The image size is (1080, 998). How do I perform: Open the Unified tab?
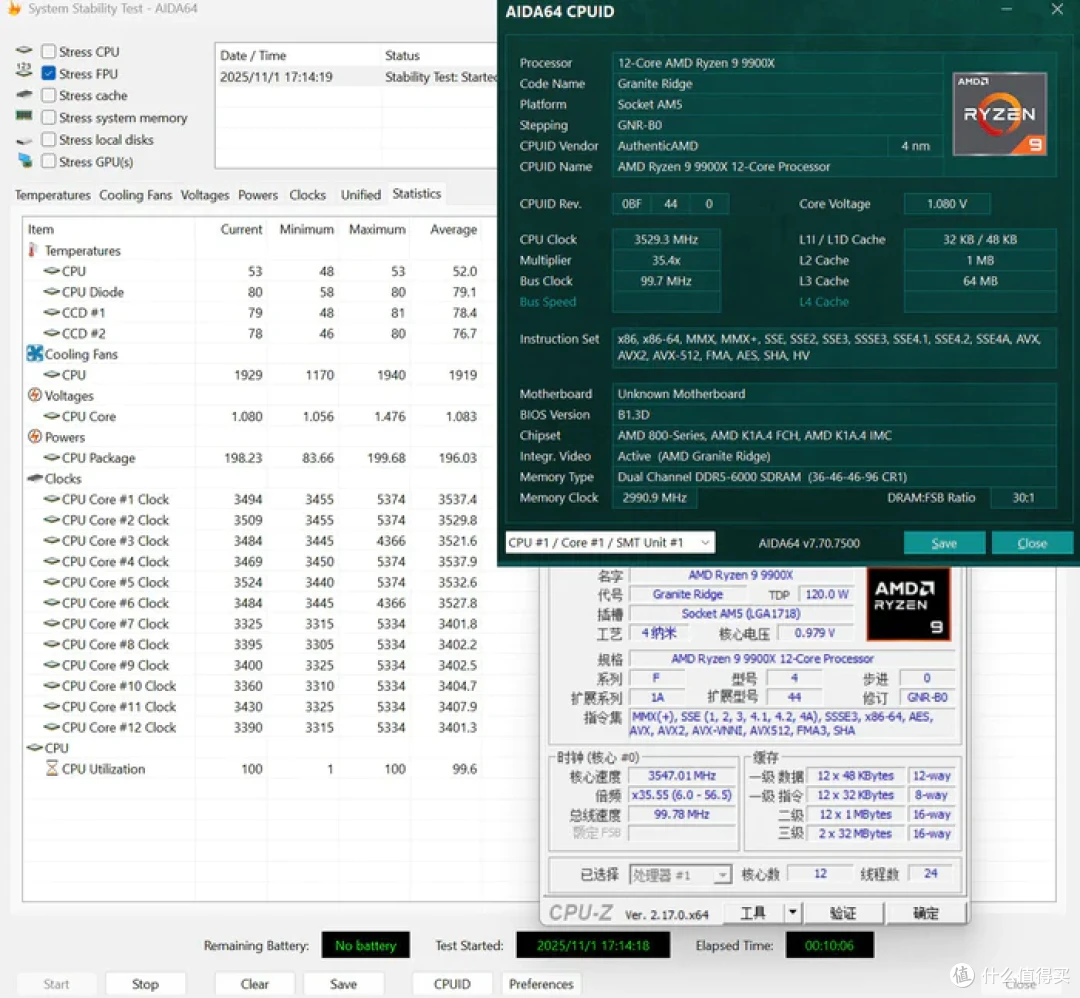[360, 195]
